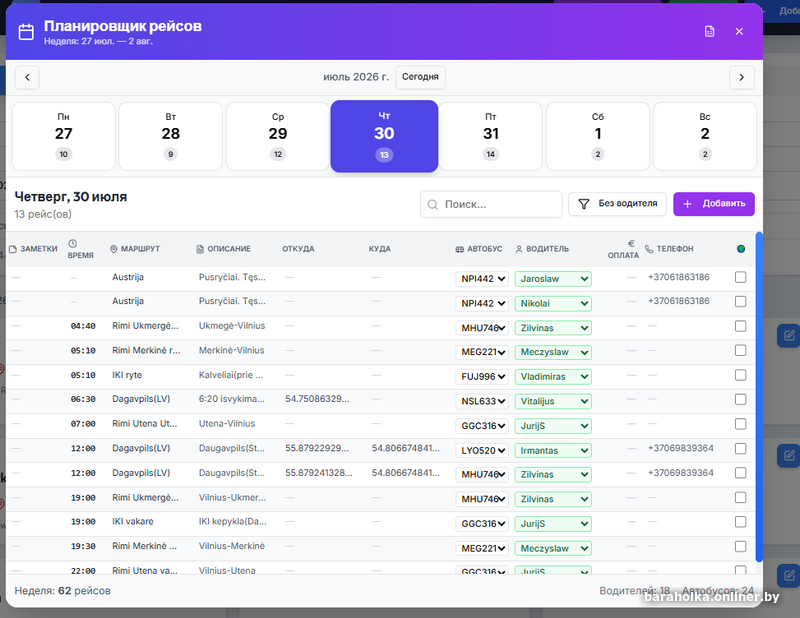Click the green status dot column header
The height and width of the screenshot is (618, 800).
coord(741,249)
